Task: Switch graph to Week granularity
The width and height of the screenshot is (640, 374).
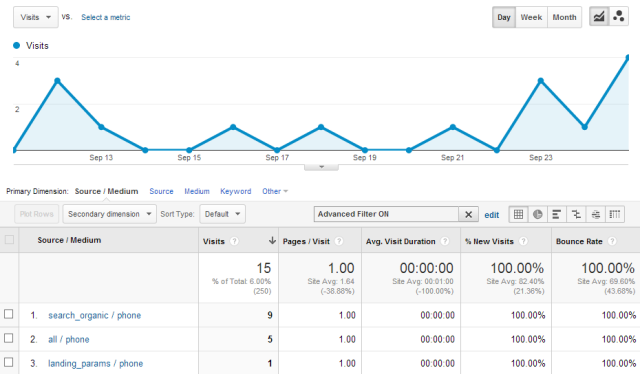Action: [531, 17]
